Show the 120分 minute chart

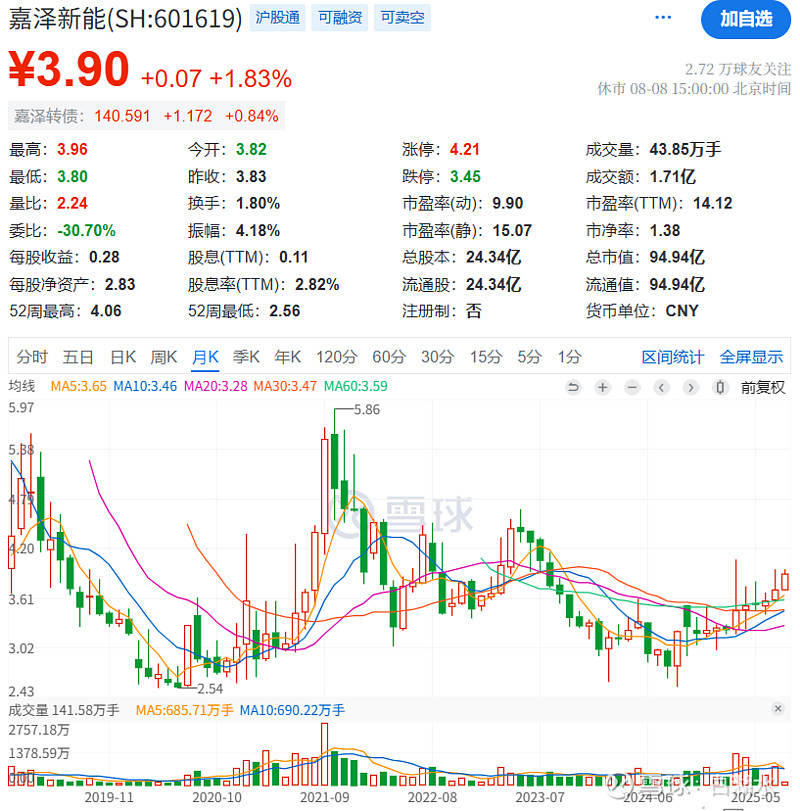(x=337, y=357)
